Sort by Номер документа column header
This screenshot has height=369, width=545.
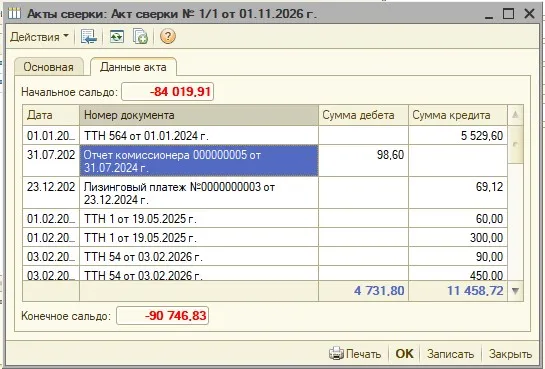pyautogui.click(x=199, y=115)
